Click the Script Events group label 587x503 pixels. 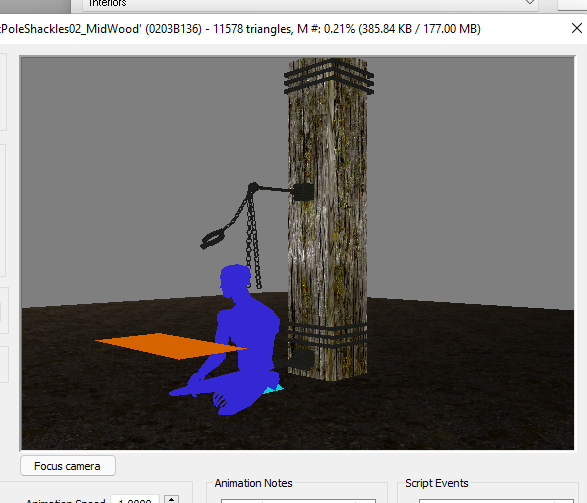(437, 483)
